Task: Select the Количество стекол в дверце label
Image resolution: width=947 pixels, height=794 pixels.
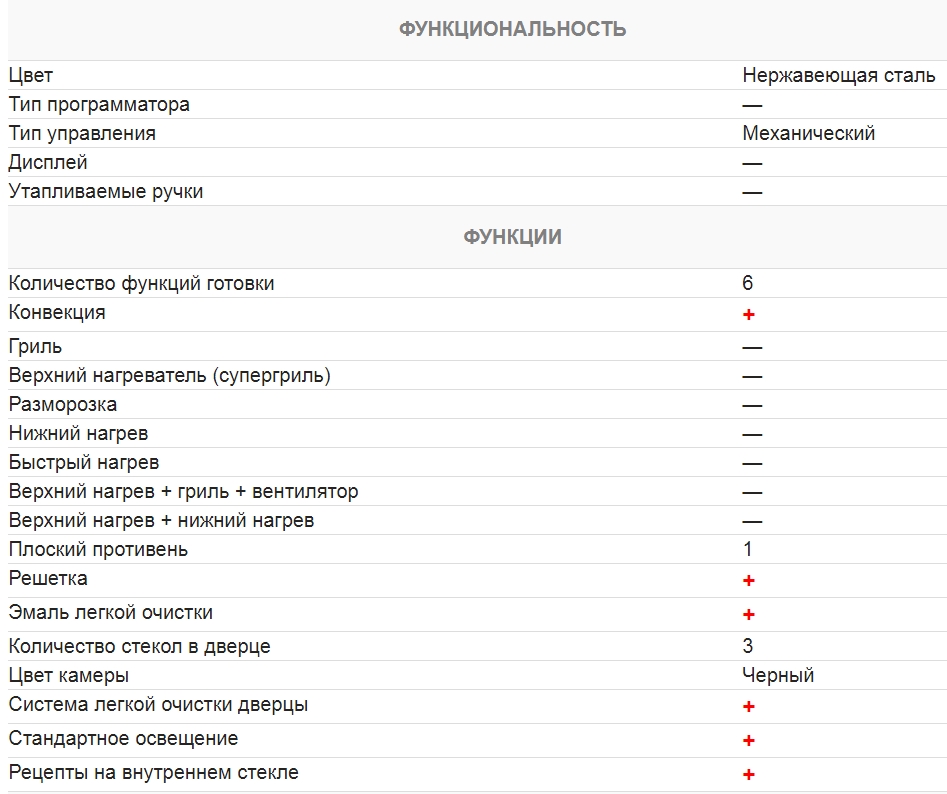Action: 139,646
